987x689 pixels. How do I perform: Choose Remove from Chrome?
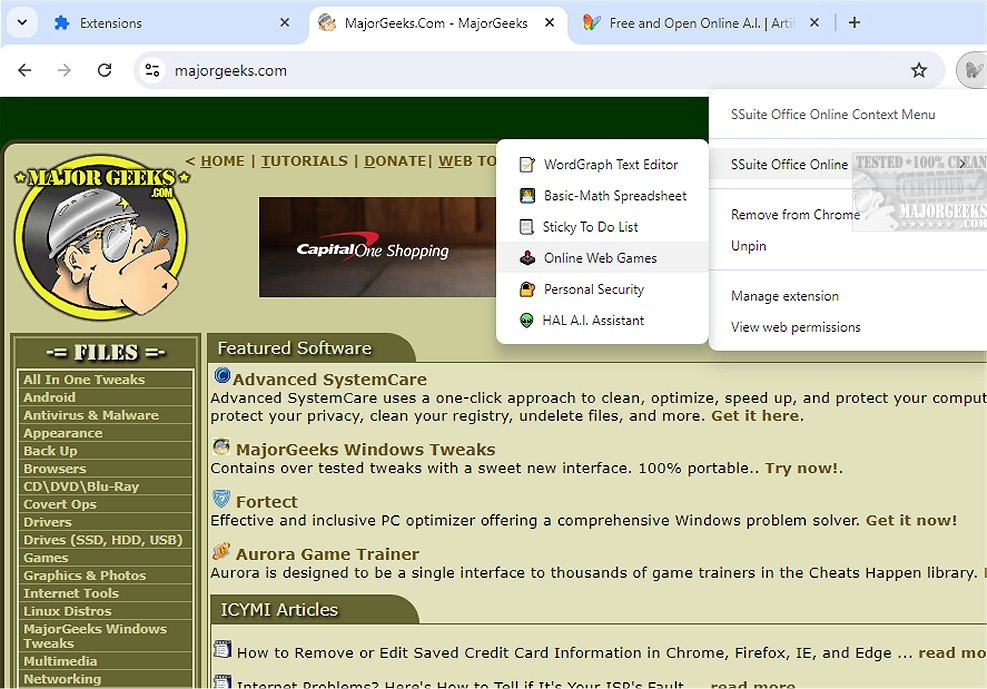[x=848, y=215]
